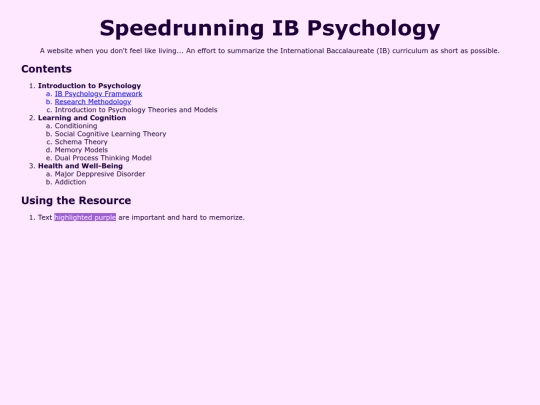
Task: Click the 'Conditioning' list item
Action: (x=76, y=126)
